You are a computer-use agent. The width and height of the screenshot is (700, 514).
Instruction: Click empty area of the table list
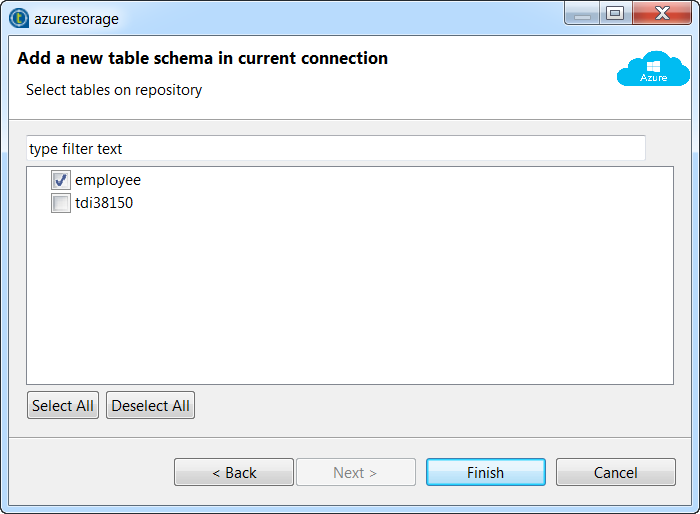click(x=350, y=300)
